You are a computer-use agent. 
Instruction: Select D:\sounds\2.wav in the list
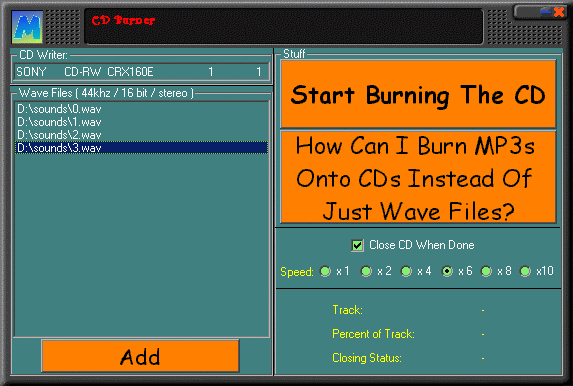pos(141,135)
